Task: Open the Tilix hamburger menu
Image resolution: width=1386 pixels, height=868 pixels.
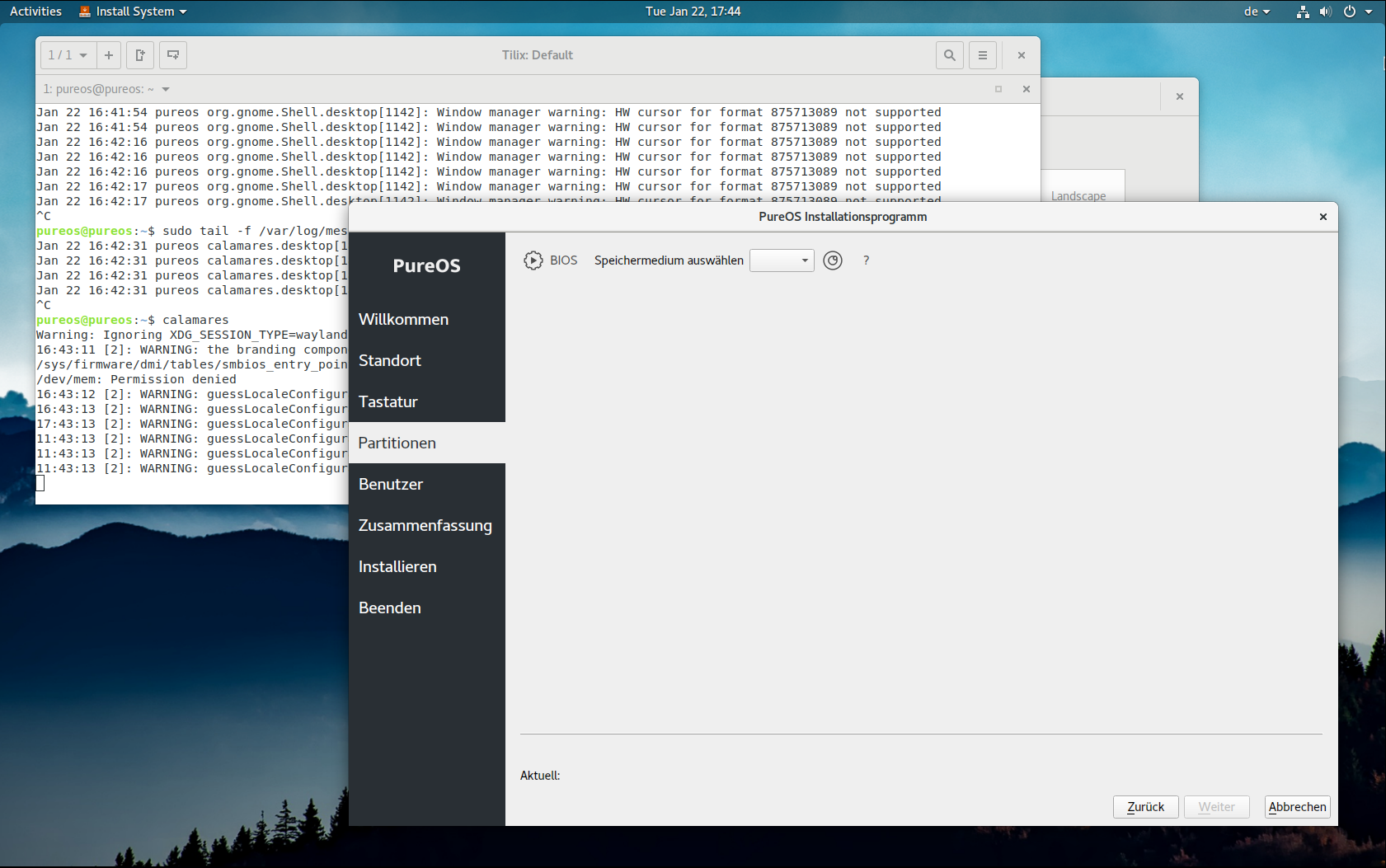Action: tap(983, 55)
